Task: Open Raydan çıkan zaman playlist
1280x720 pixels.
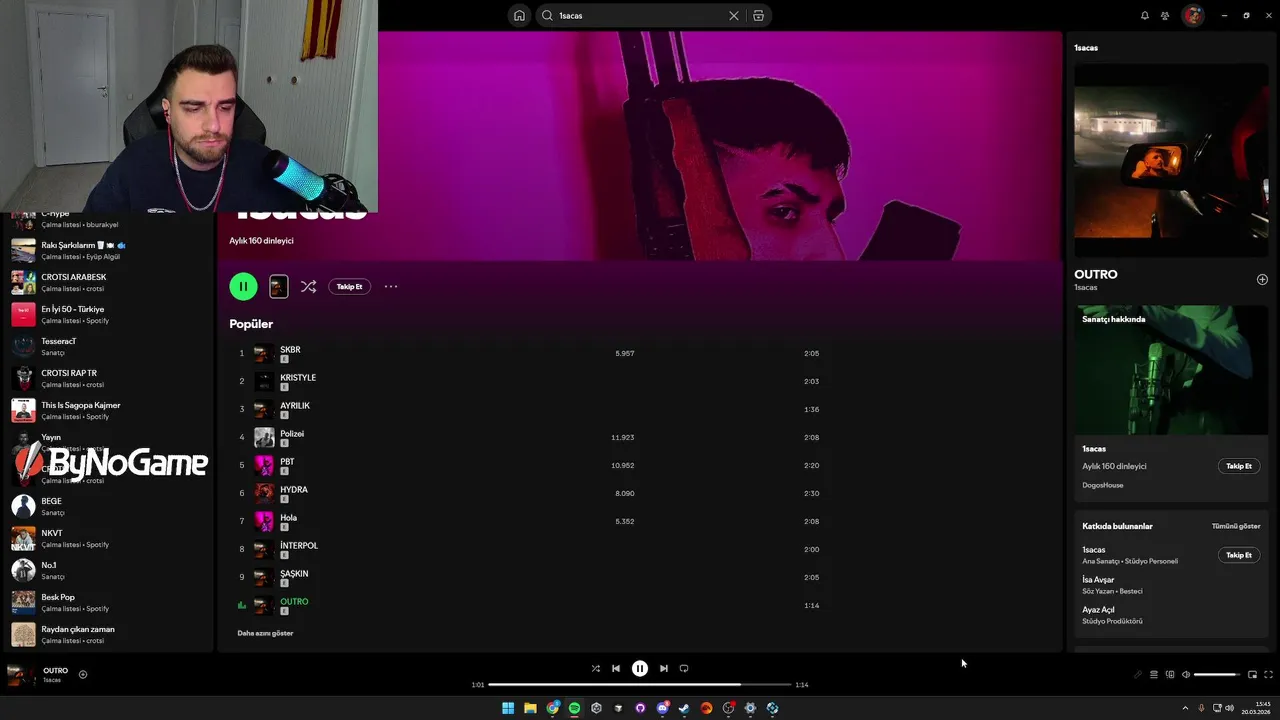Action: 108,634
